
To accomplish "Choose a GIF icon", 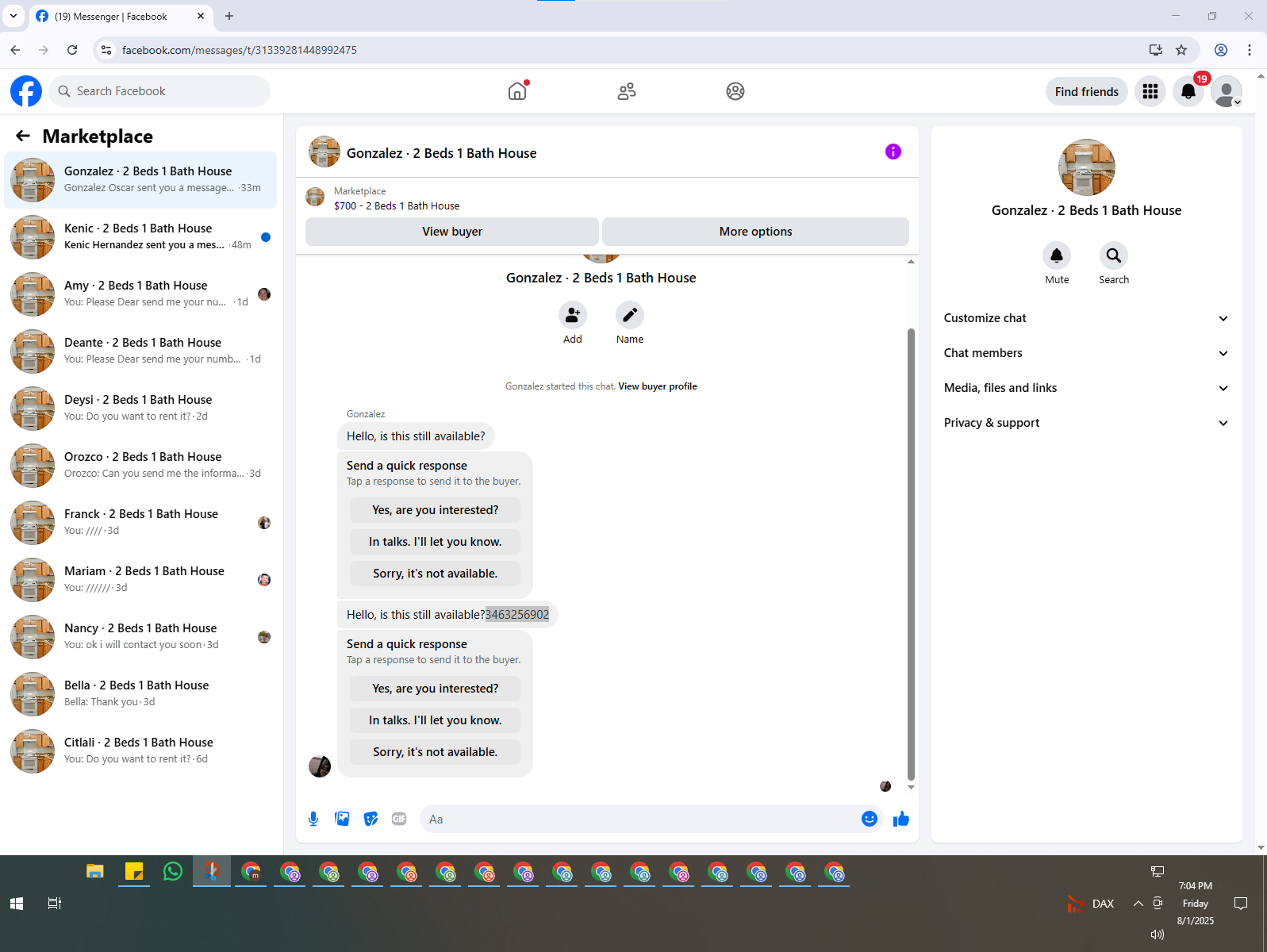I will 399,819.
